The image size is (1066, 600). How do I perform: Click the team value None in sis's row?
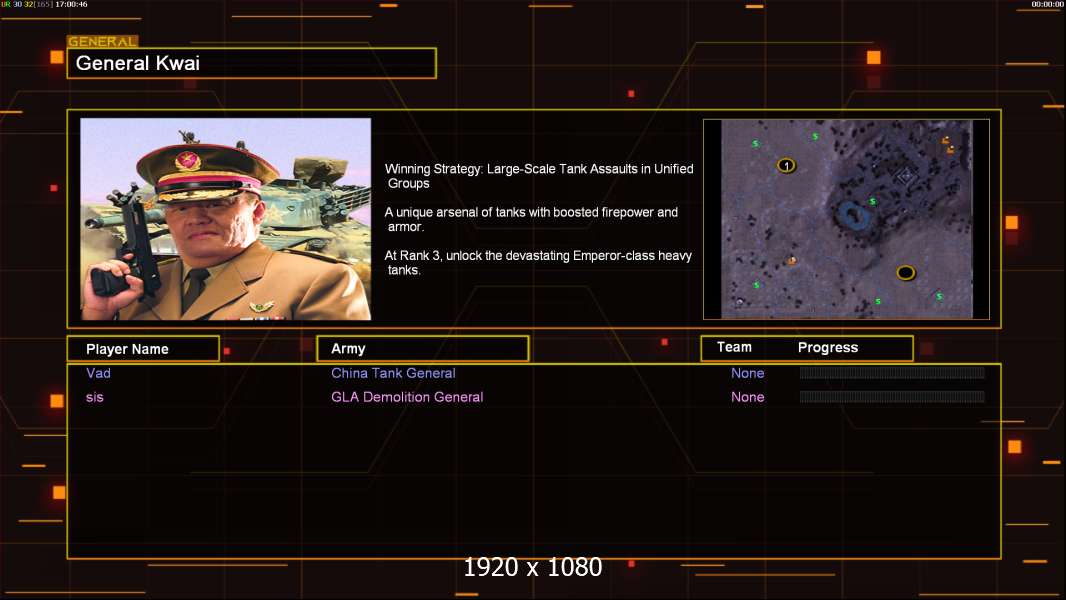tap(747, 397)
